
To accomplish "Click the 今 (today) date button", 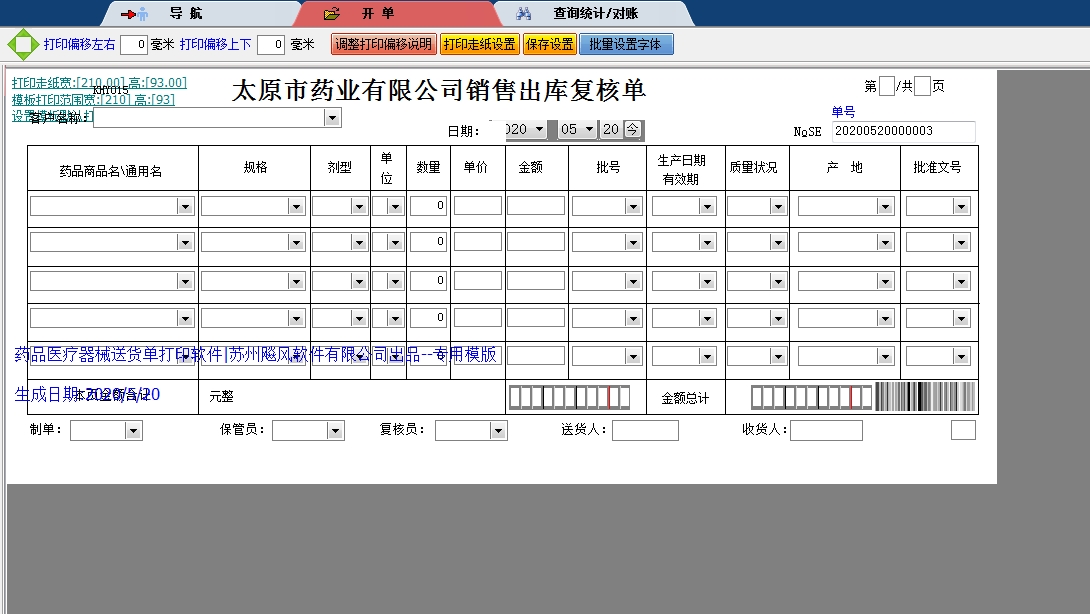I will tap(634, 129).
